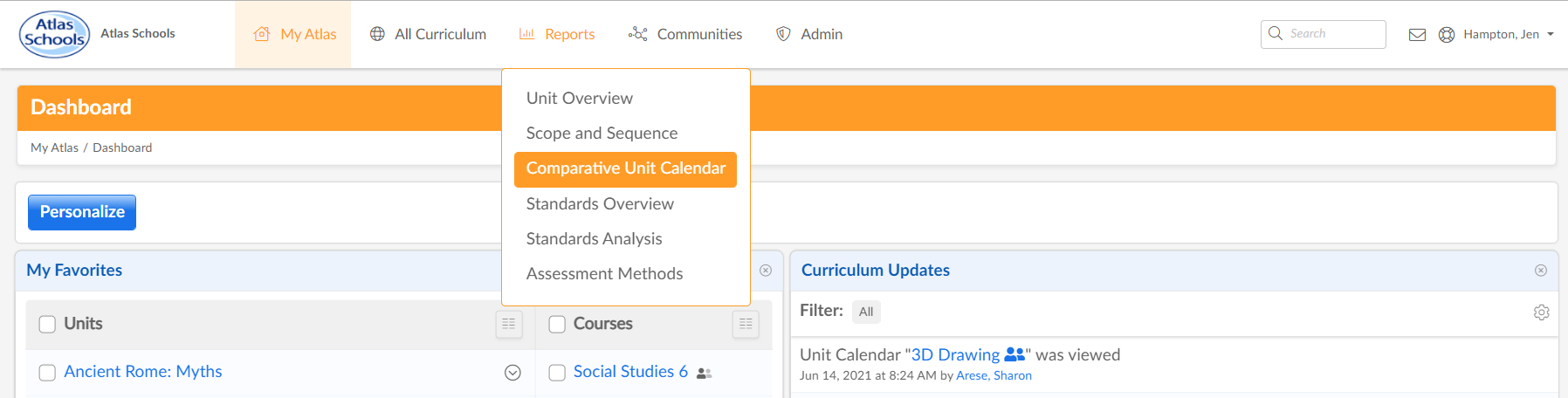This screenshot has height=398, width=1568.
Task: Open the All filter dropdown
Action: pyautogui.click(x=866, y=312)
